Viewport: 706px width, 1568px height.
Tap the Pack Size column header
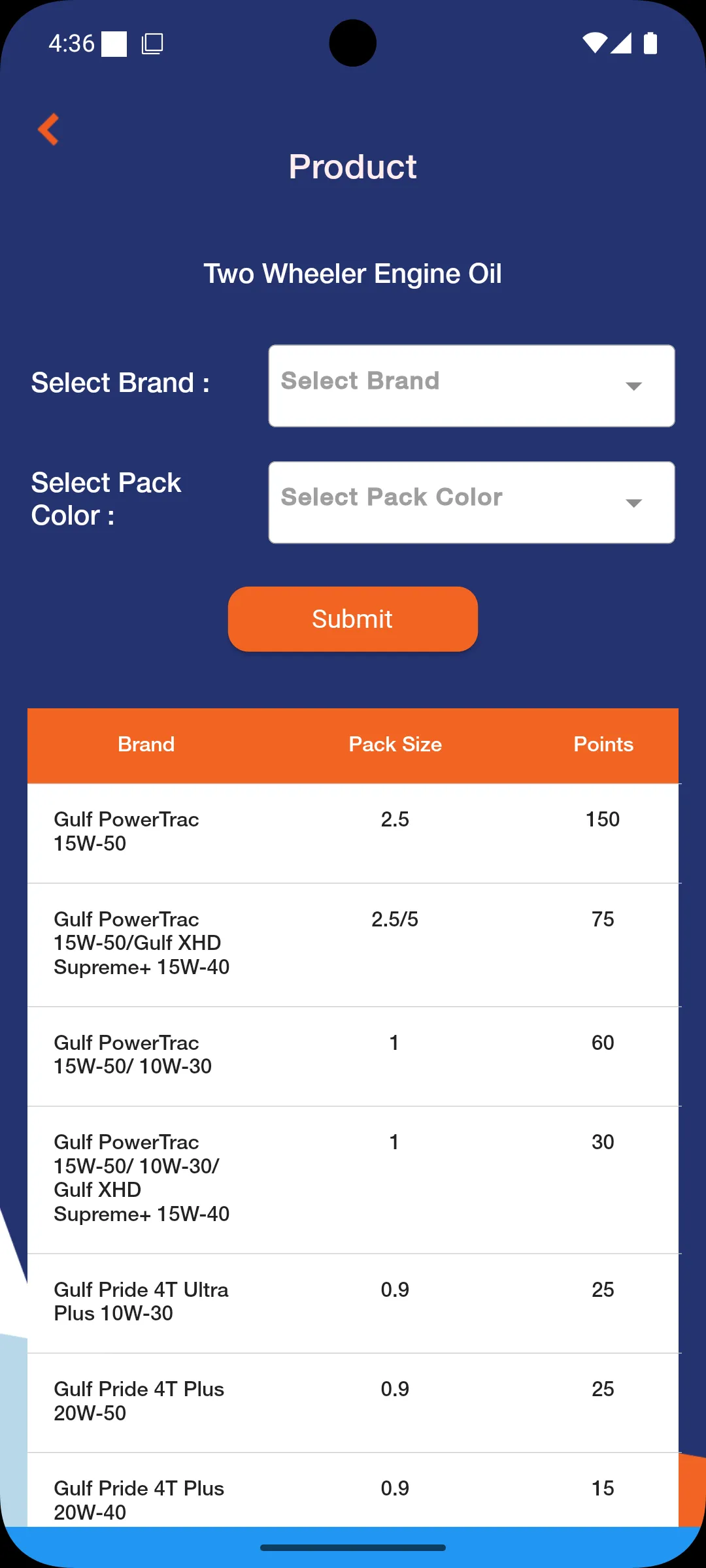pyautogui.click(x=395, y=745)
